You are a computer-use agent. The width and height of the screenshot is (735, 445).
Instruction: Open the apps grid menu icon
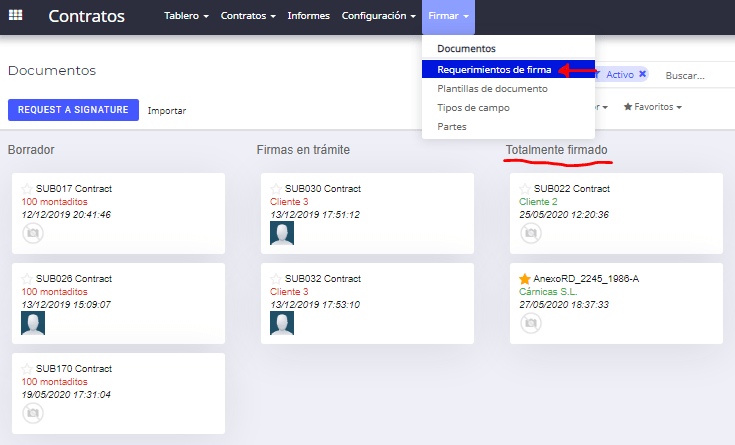[15, 15]
